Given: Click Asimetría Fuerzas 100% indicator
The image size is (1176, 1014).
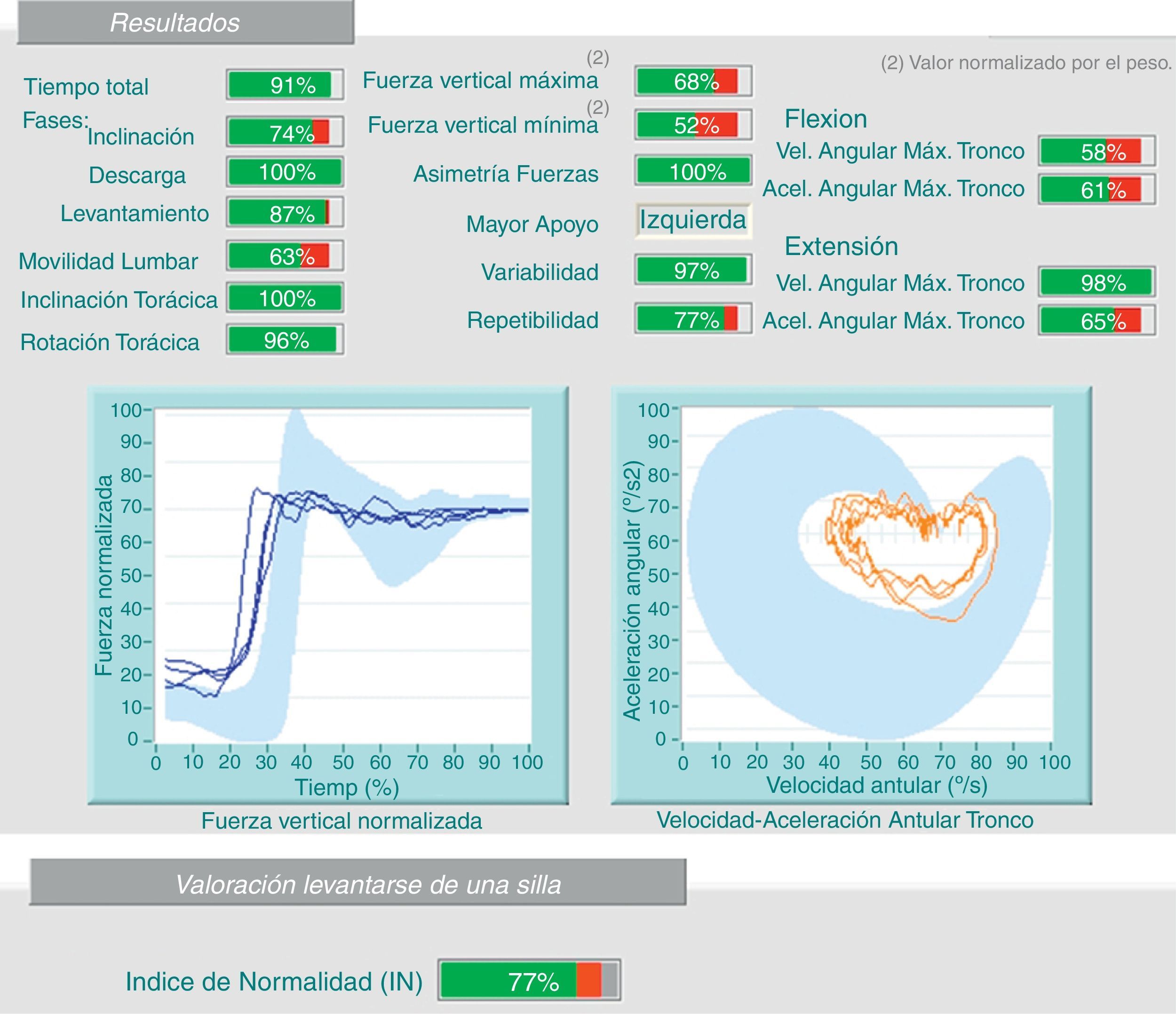Looking at the screenshot, I should point(693,171).
